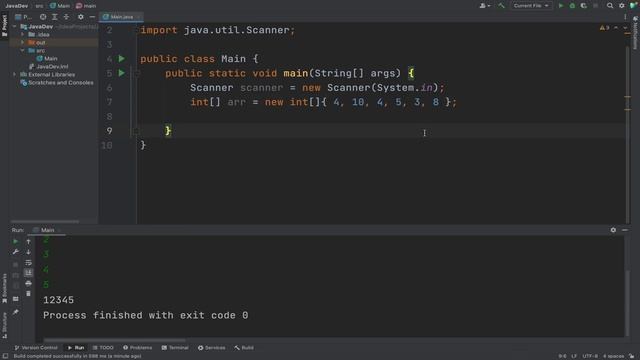
Task: Open the Current File run configuration dropdown
Action: pyautogui.click(x=531, y=6)
